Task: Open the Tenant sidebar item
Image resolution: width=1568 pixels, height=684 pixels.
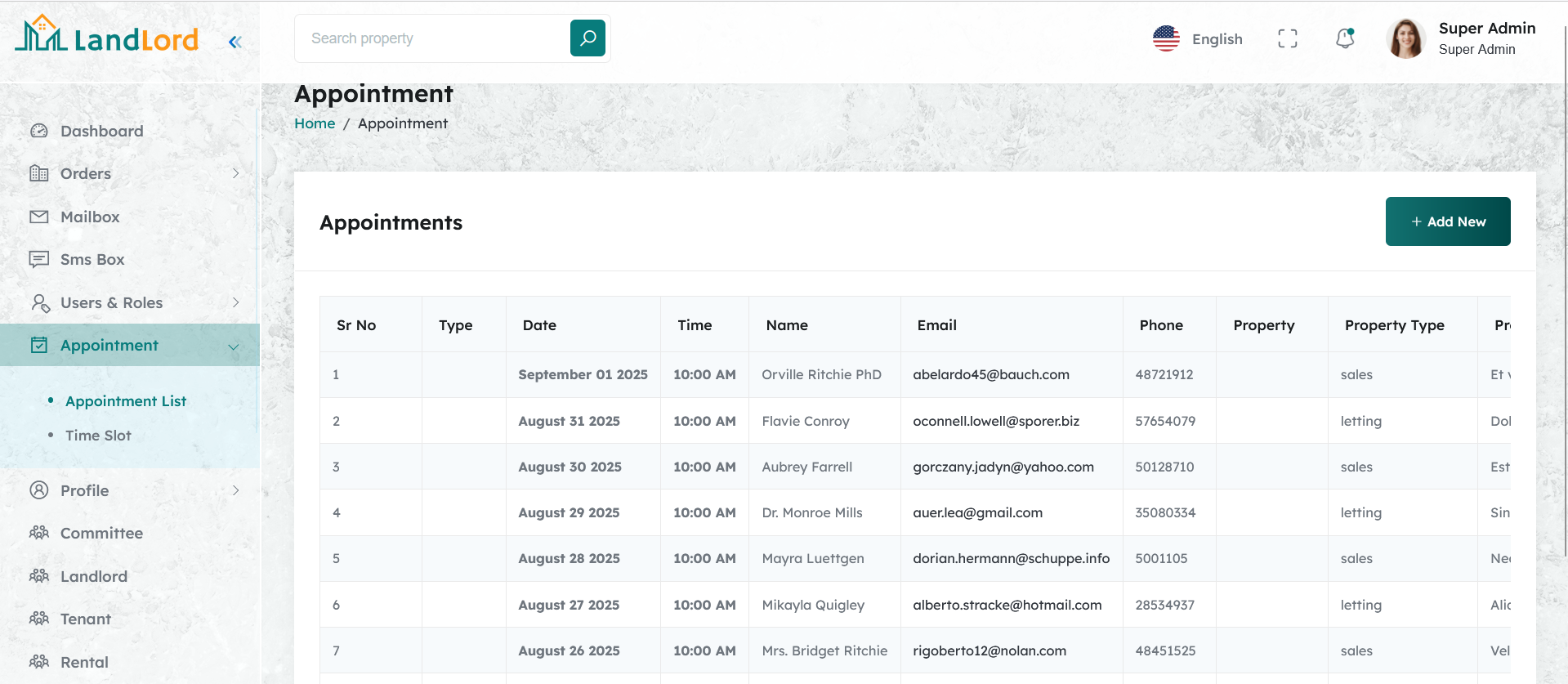Action: (85, 619)
